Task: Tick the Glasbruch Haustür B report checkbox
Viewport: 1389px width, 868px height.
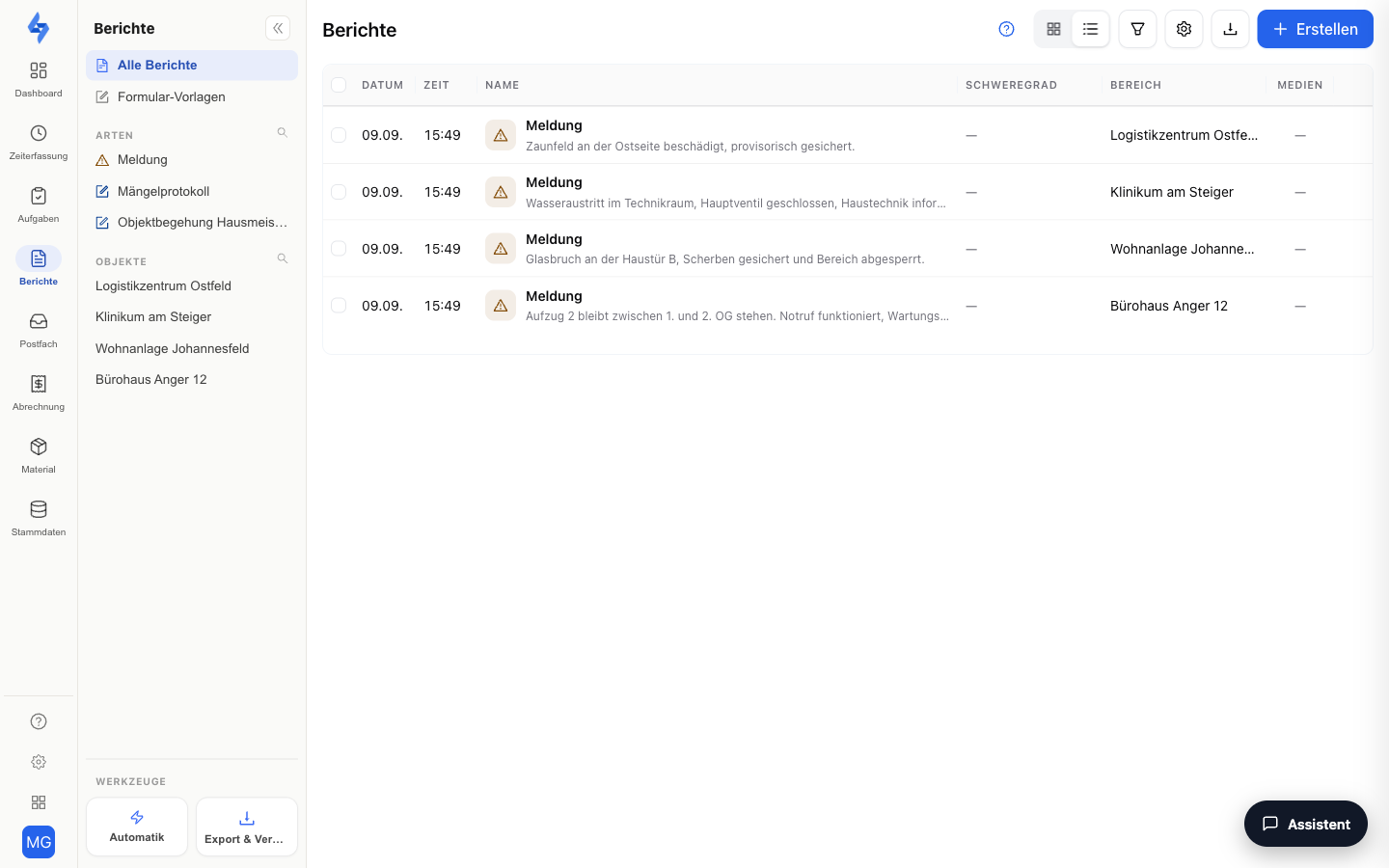Action: tap(339, 249)
